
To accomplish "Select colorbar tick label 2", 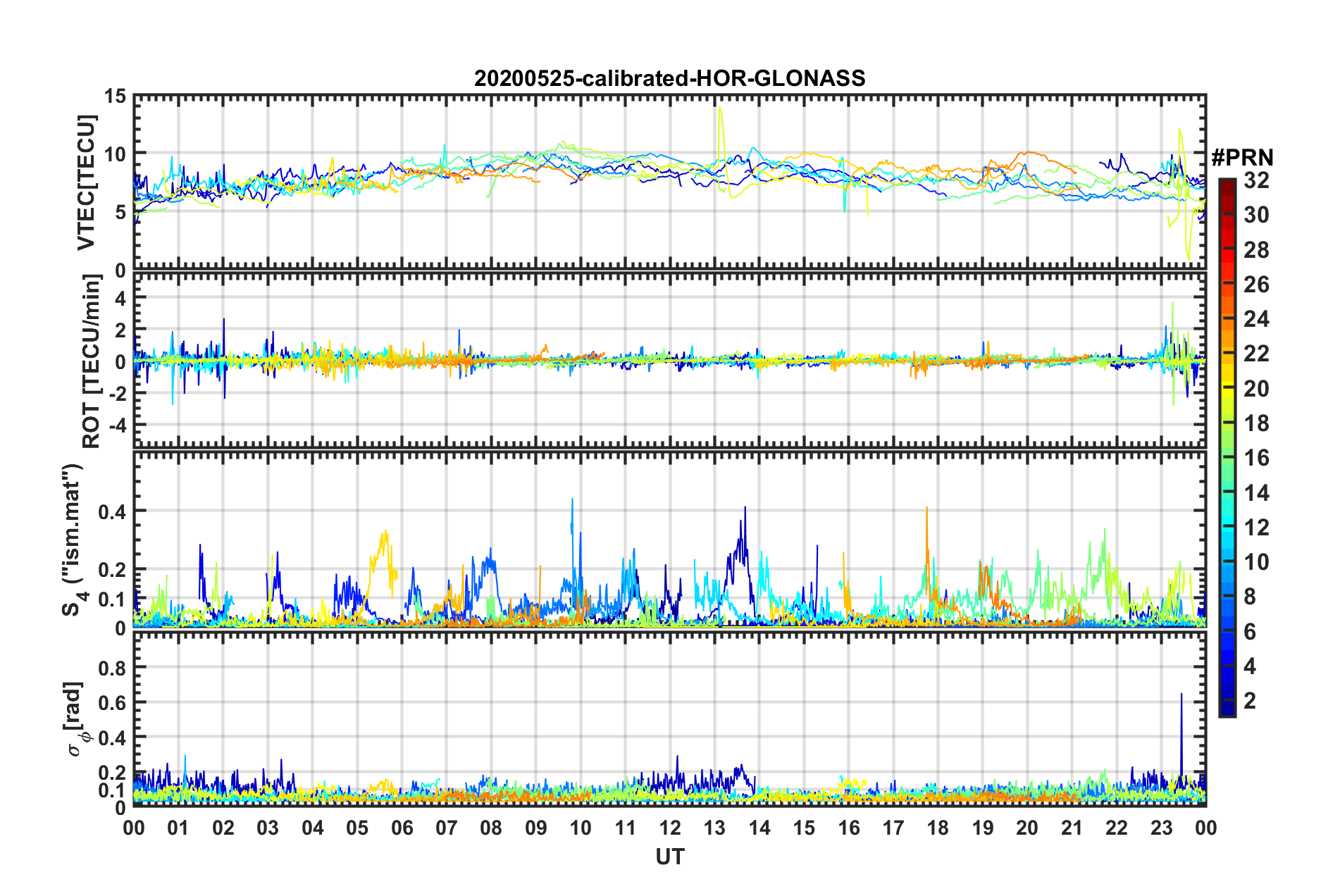I will [x=1250, y=701].
